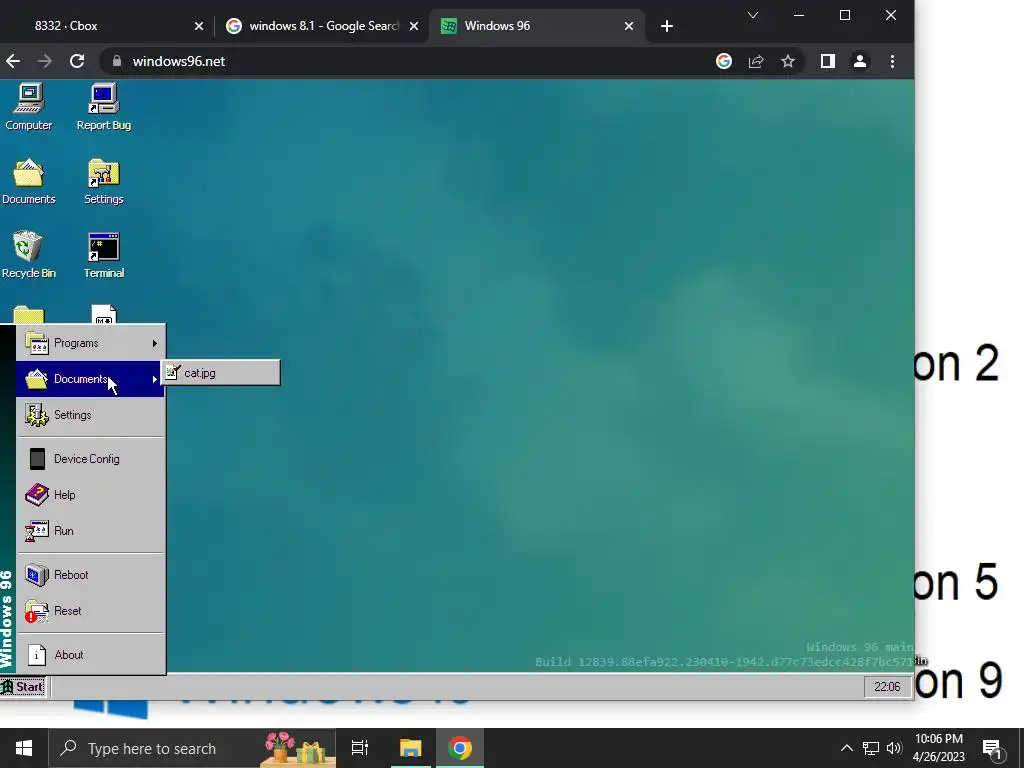This screenshot has height=768, width=1024.
Task: Open the Report Bug desktop shortcut
Action: pyautogui.click(x=104, y=106)
